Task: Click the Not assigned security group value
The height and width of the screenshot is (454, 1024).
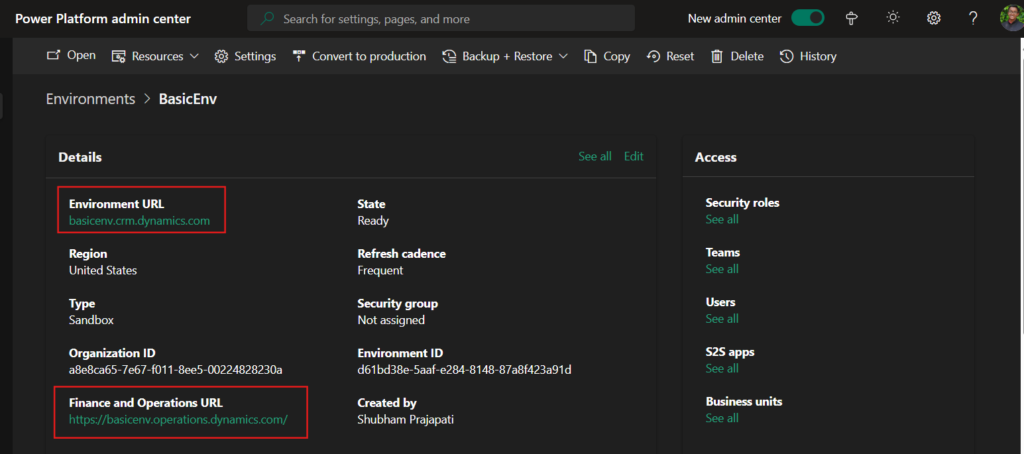Action: point(391,320)
